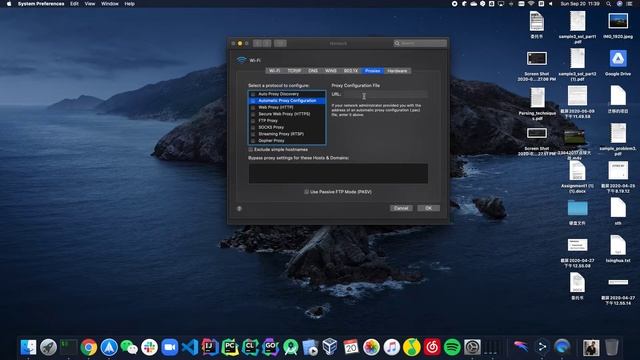Viewport: 640px width, 360px height.
Task: Open Visual Studio Code in Dock
Action: [x=190, y=347]
